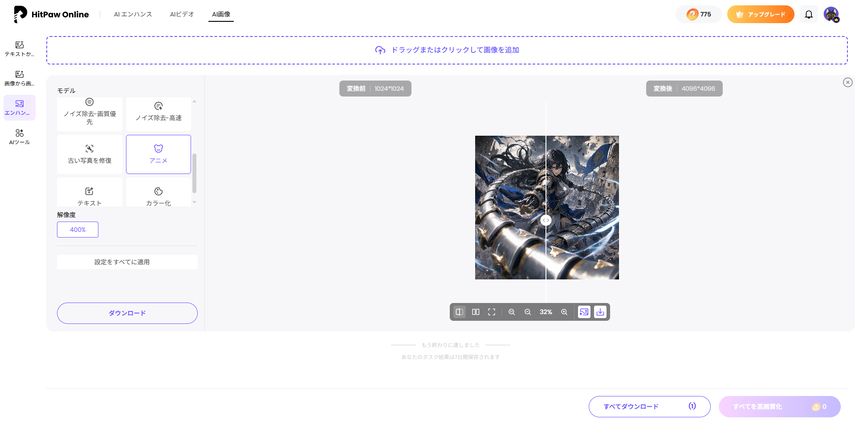The width and height of the screenshot is (855, 424).
Task: Open the notifications bell
Action: [809, 14]
